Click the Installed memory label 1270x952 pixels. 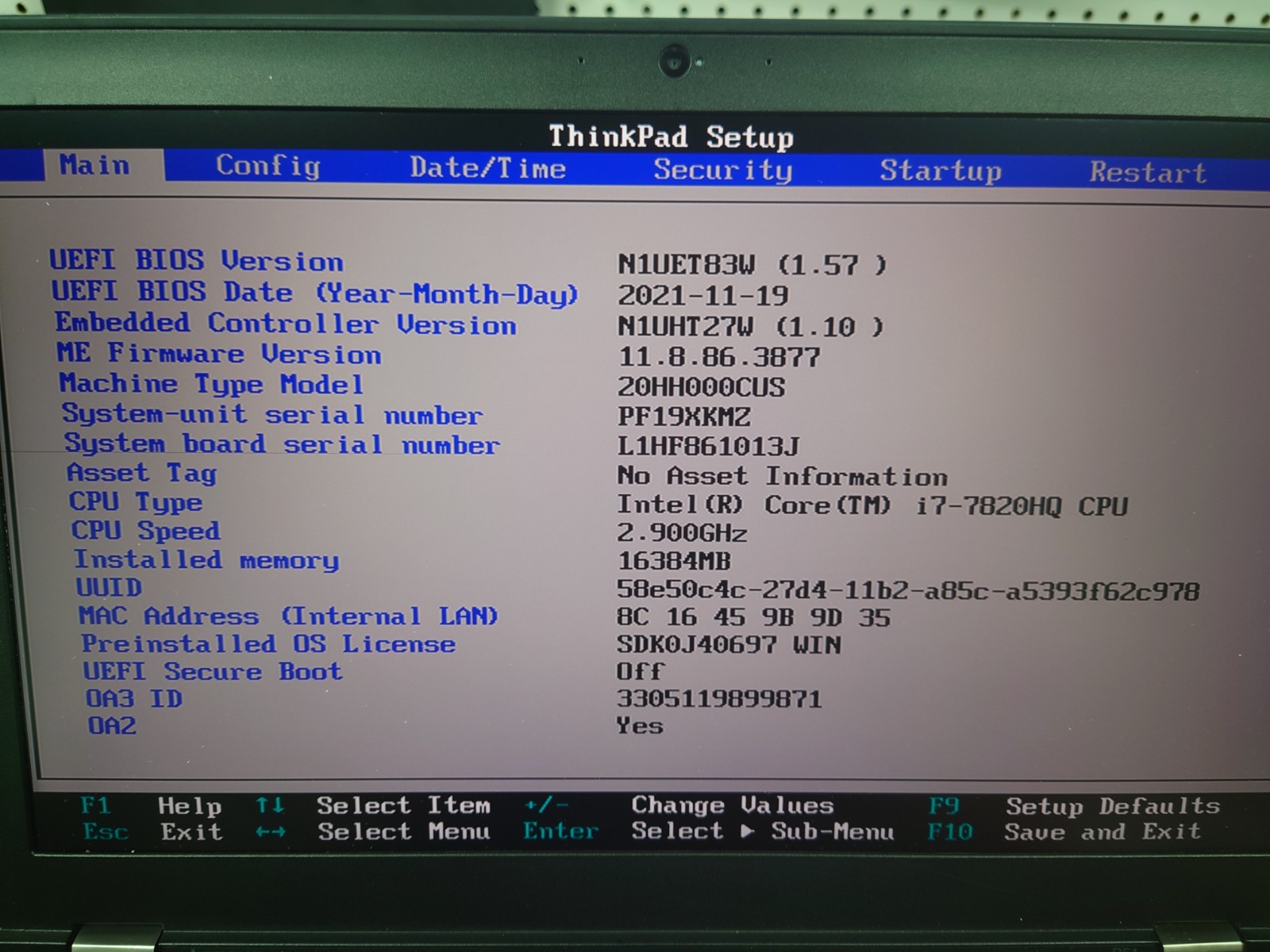click(x=206, y=559)
